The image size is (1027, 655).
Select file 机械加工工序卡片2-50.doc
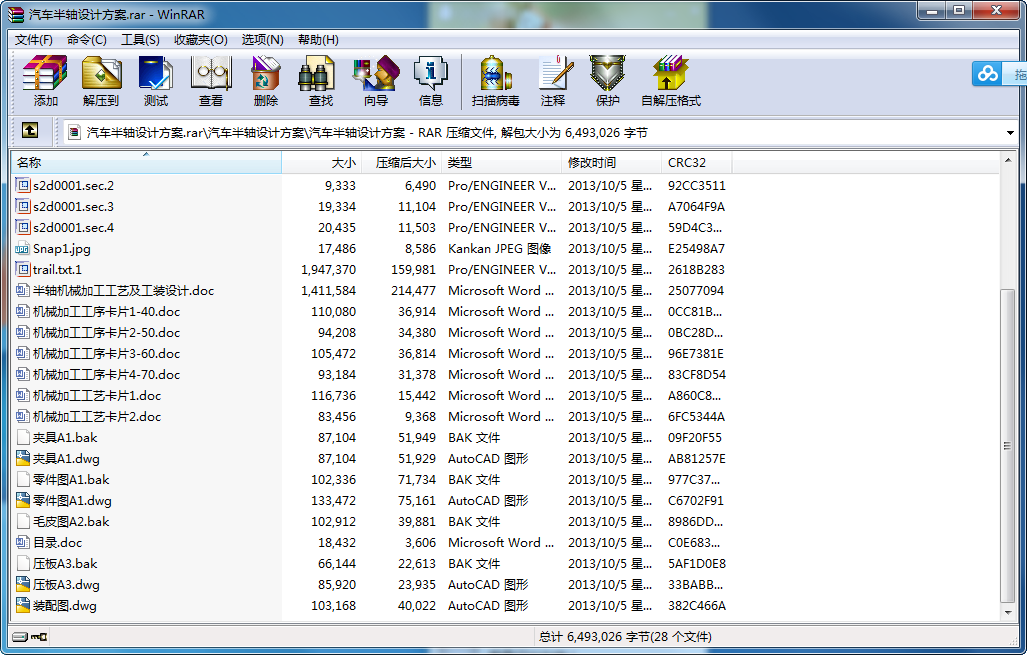coord(106,332)
